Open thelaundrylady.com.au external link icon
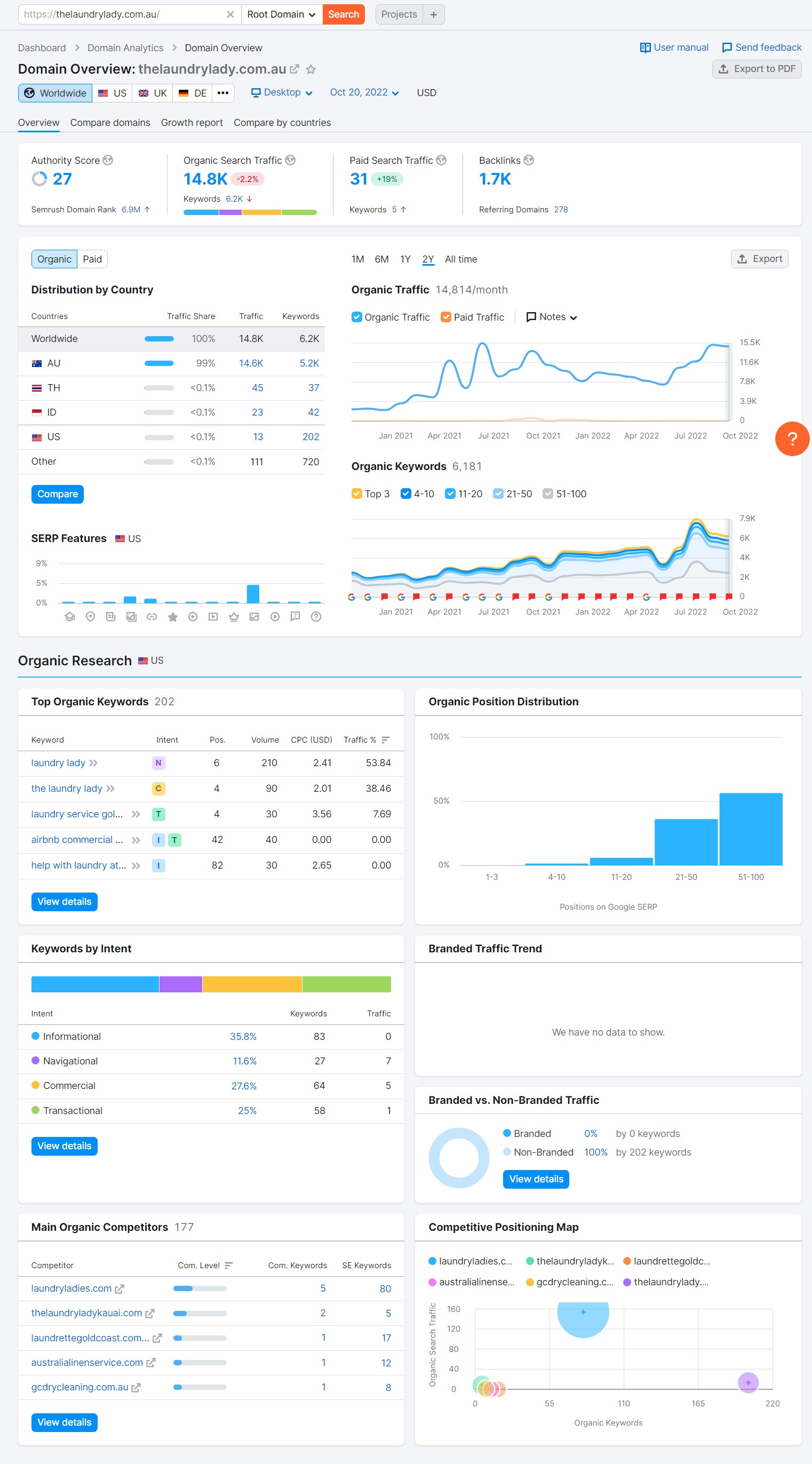This screenshot has width=812, height=1464. [x=294, y=69]
